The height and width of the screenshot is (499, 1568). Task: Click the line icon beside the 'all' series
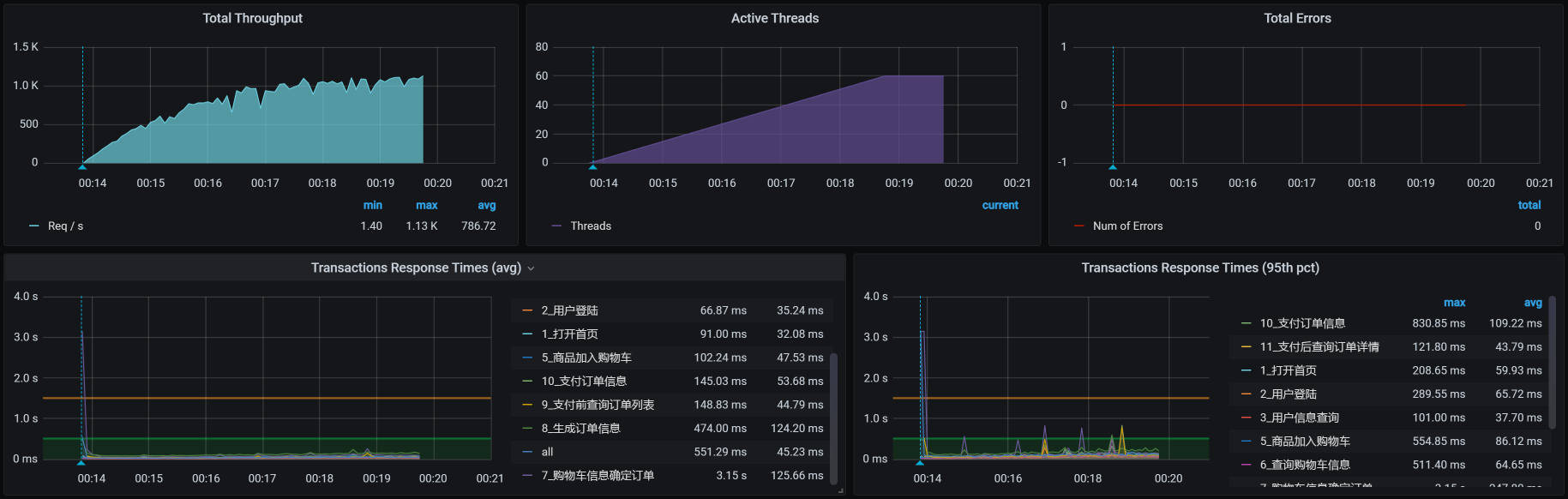pyautogui.click(x=527, y=452)
